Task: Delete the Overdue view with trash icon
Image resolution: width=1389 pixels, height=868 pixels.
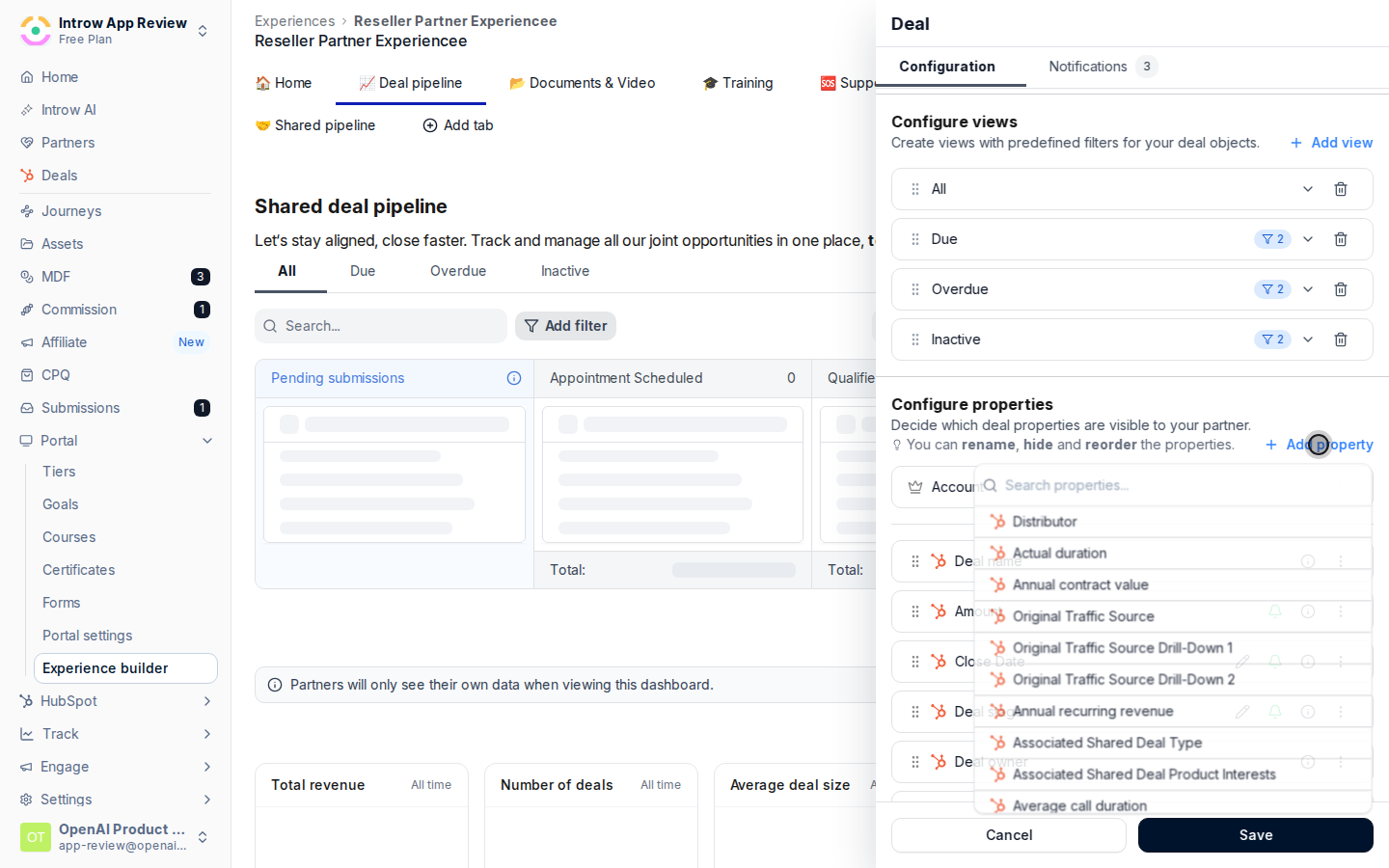Action: [x=1341, y=289]
